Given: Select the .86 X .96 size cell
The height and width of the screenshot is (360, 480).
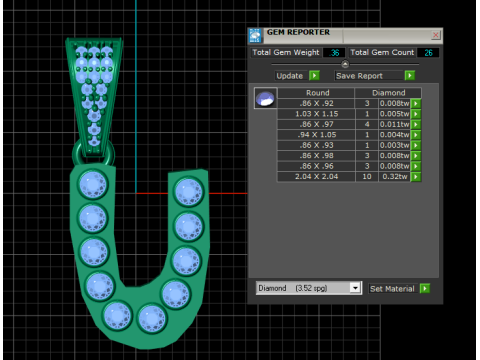Looking at the screenshot, I should click(316, 166).
